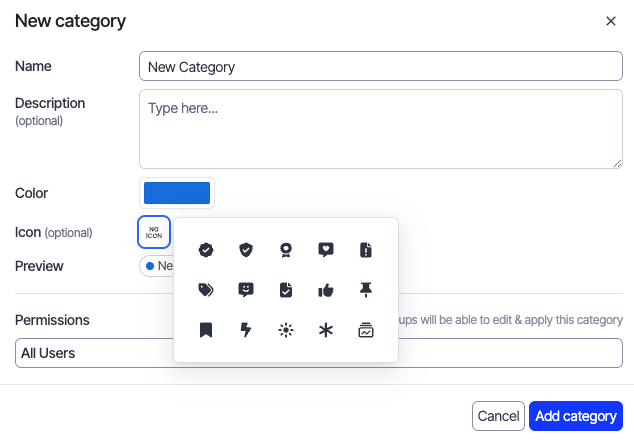The height and width of the screenshot is (444, 634).
Task: Open the All Users permissions selector
Action: (x=319, y=353)
